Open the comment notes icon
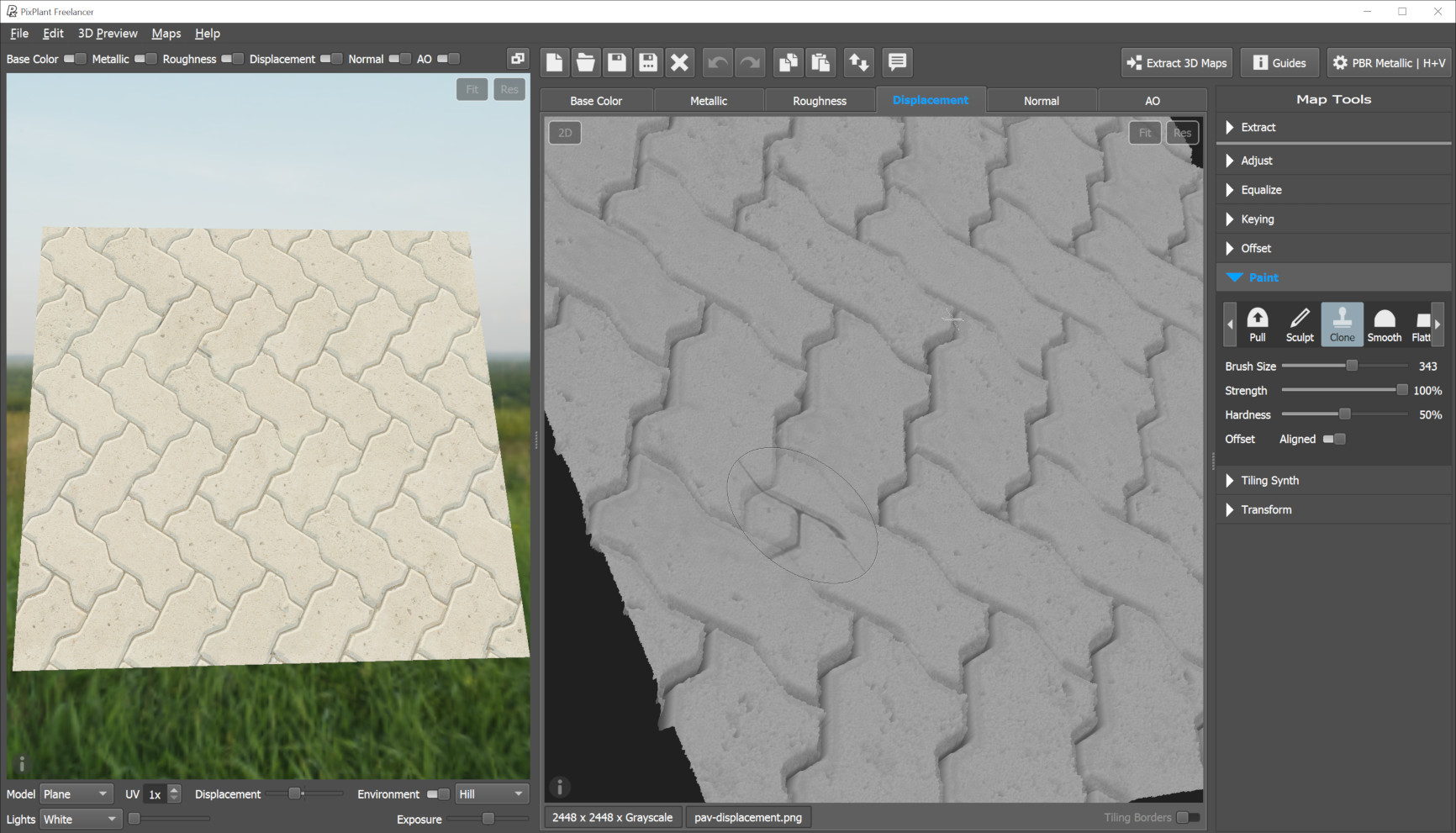 point(897,63)
